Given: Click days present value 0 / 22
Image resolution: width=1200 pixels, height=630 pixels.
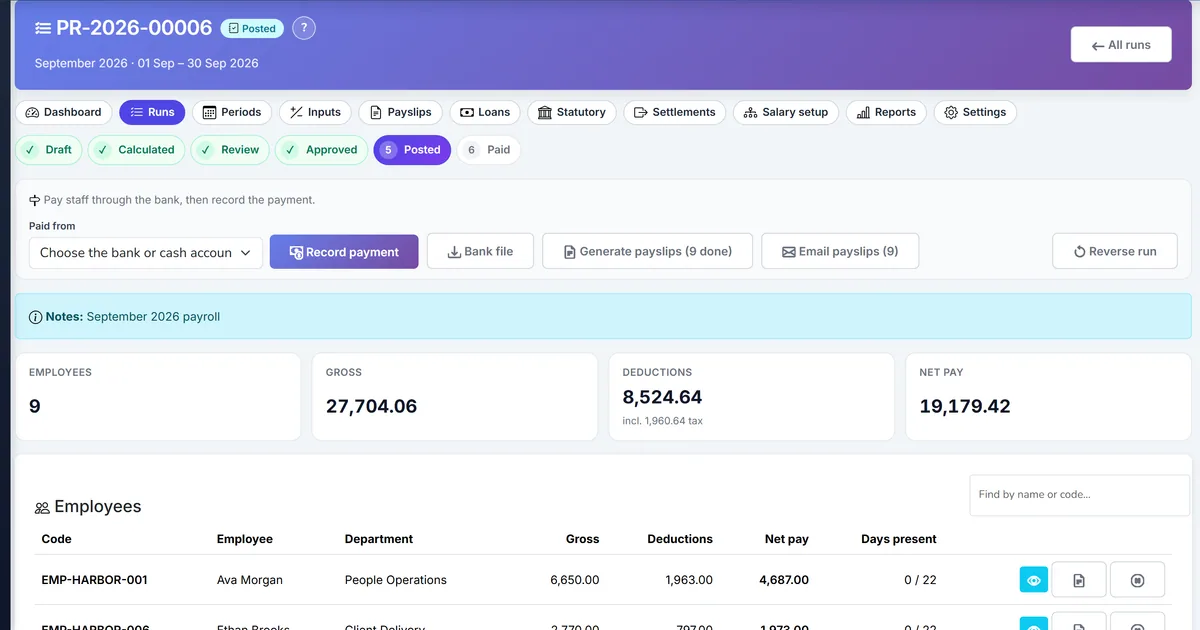Looking at the screenshot, I should (920, 580).
